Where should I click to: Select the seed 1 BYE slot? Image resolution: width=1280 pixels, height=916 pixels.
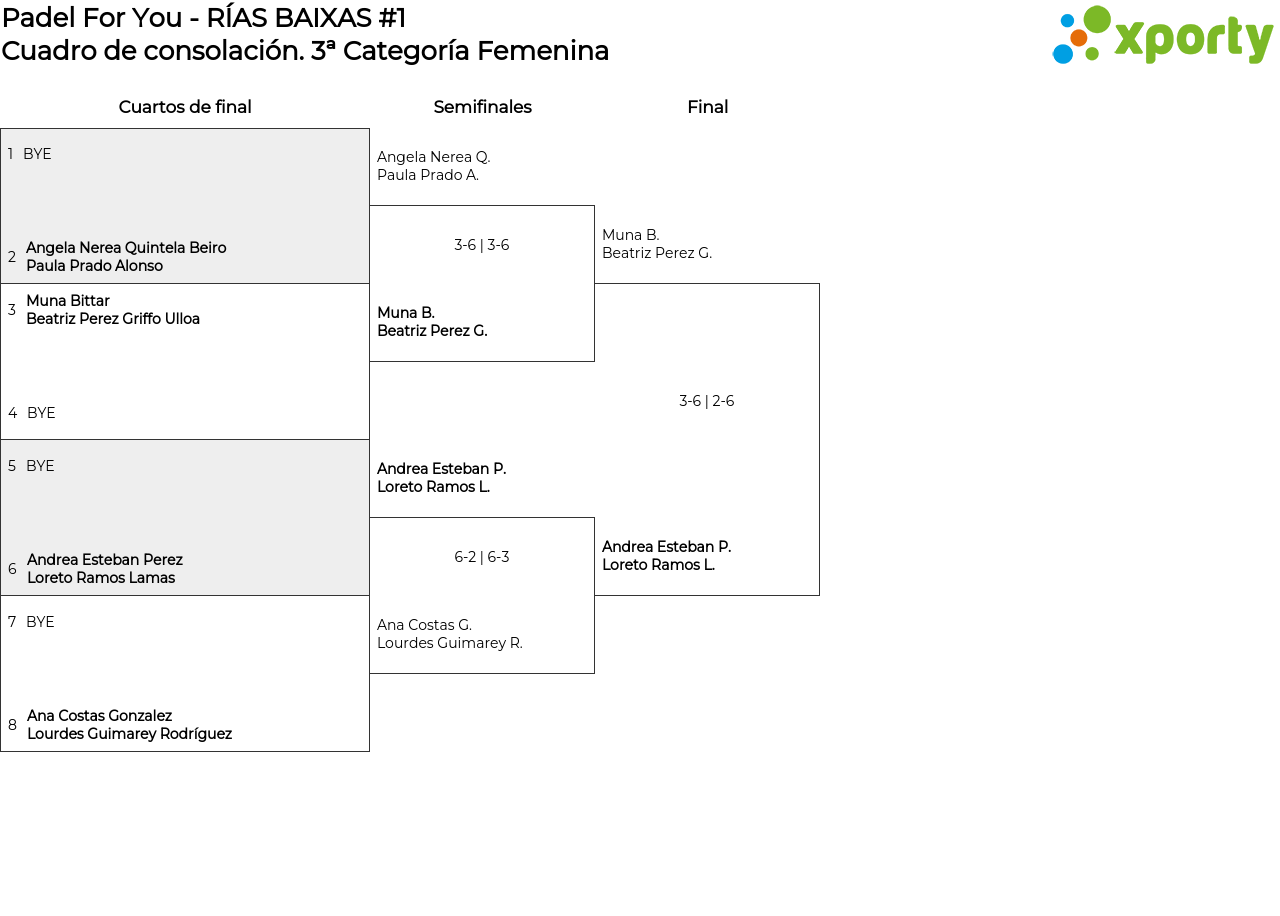37,154
